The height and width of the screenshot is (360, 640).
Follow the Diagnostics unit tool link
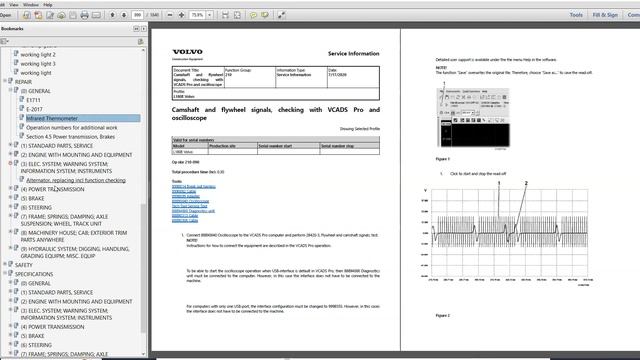(x=193, y=211)
